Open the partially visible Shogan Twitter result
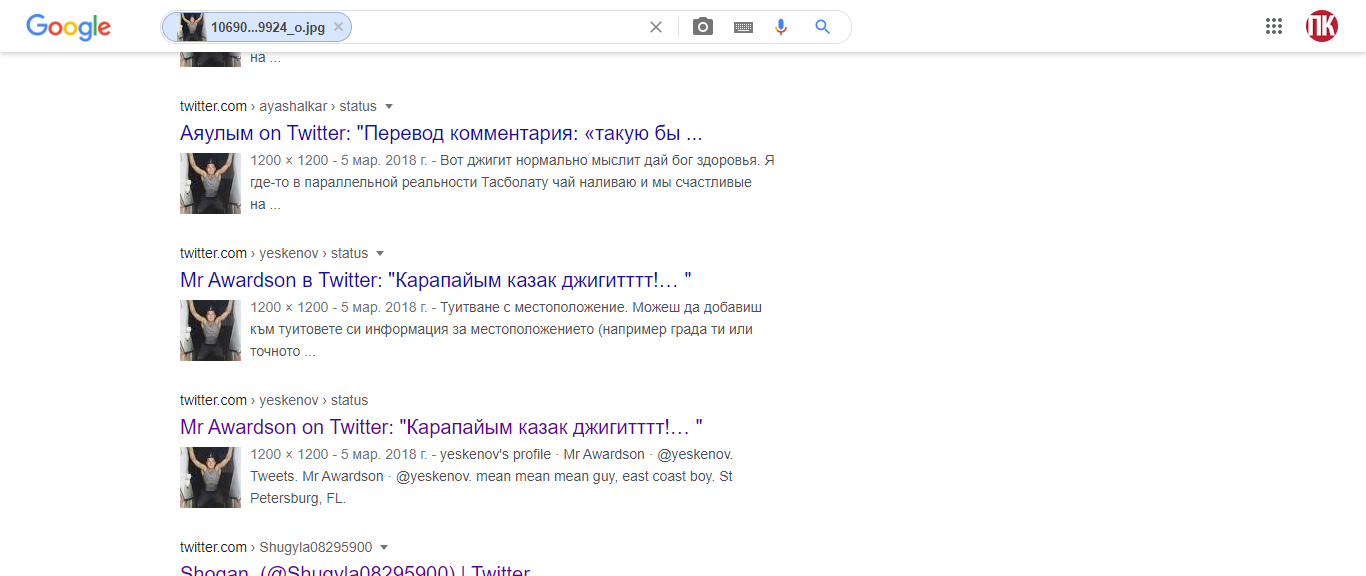This screenshot has width=1366, height=576. click(355, 569)
